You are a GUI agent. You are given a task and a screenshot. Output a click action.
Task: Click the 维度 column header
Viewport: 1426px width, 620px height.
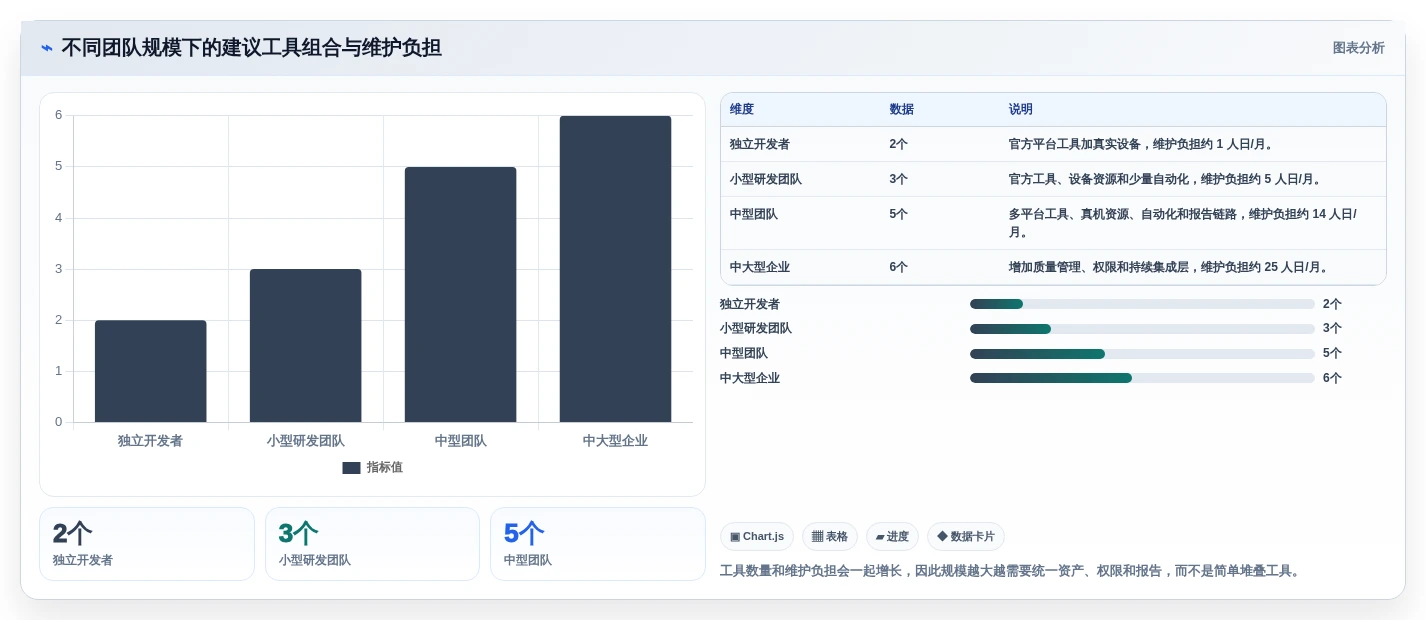tap(742, 110)
